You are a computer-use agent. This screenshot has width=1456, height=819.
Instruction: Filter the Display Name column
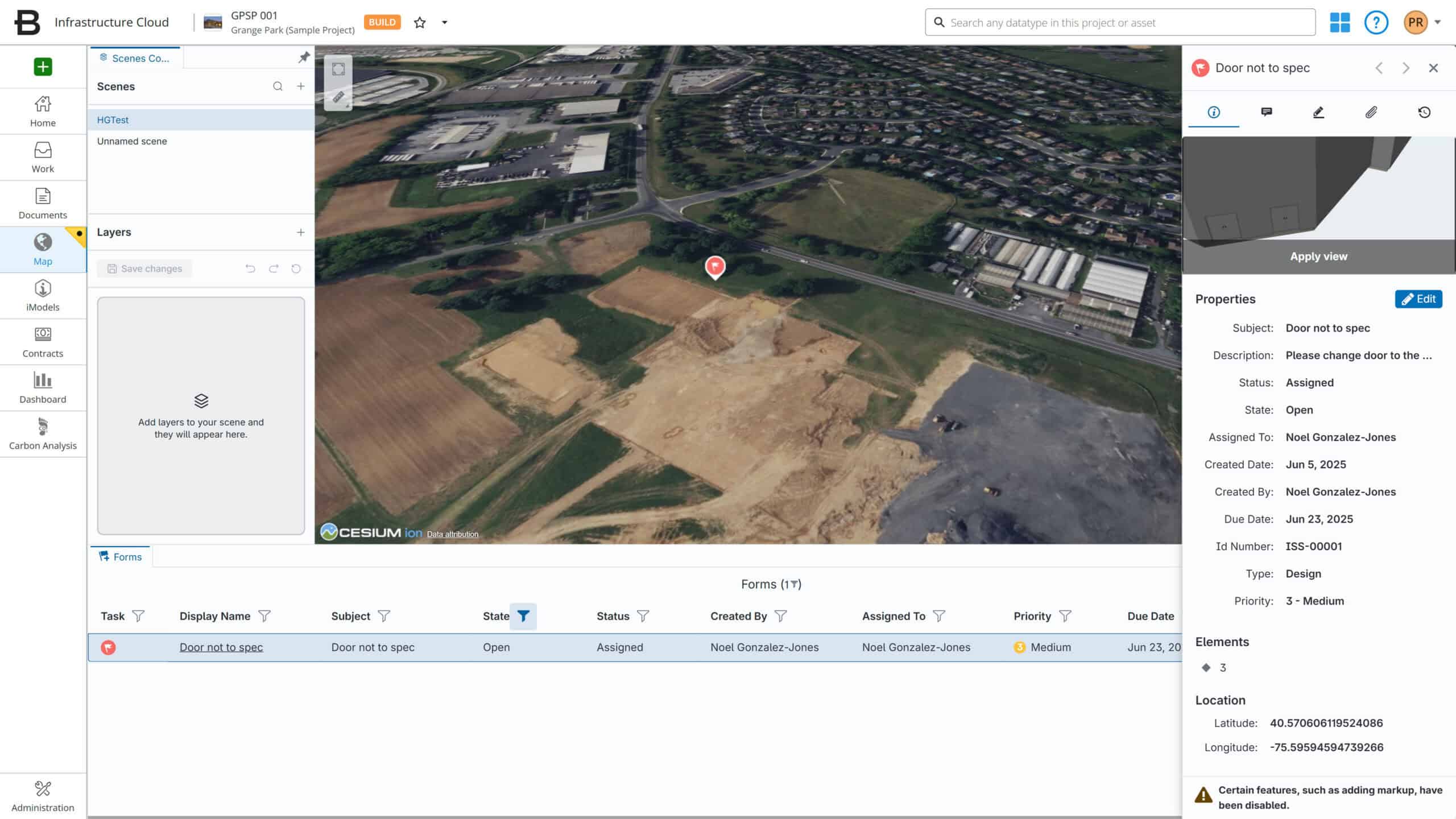click(x=264, y=616)
